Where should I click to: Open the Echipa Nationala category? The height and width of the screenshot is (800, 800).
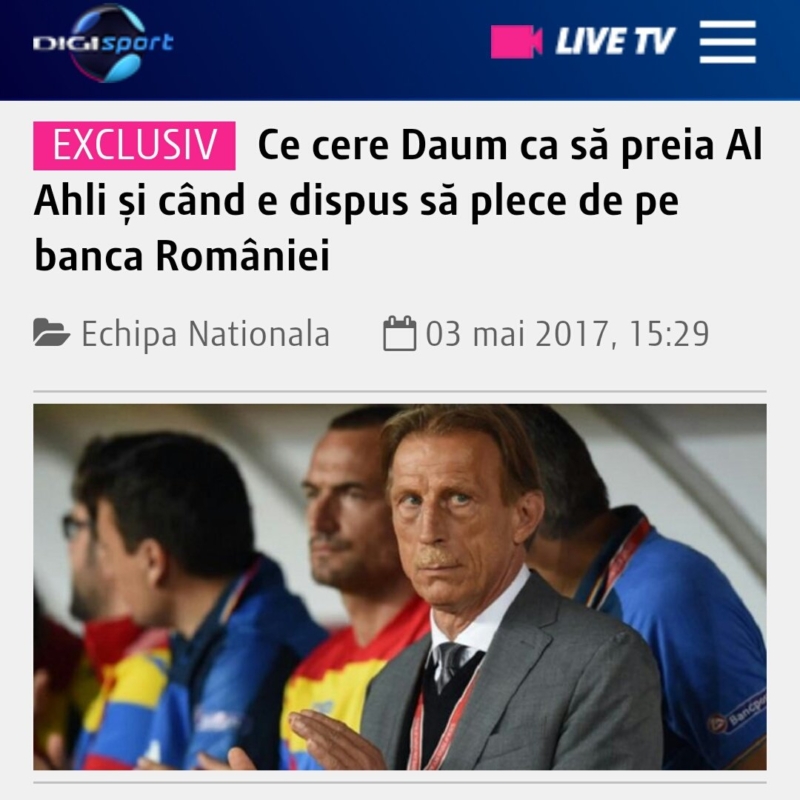tap(205, 334)
